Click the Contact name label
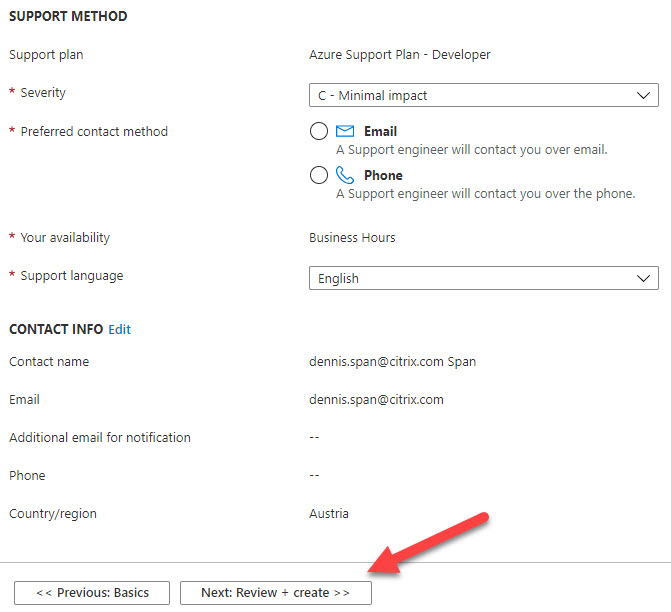The width and height of the screenshot is (671, 612). 49,362
